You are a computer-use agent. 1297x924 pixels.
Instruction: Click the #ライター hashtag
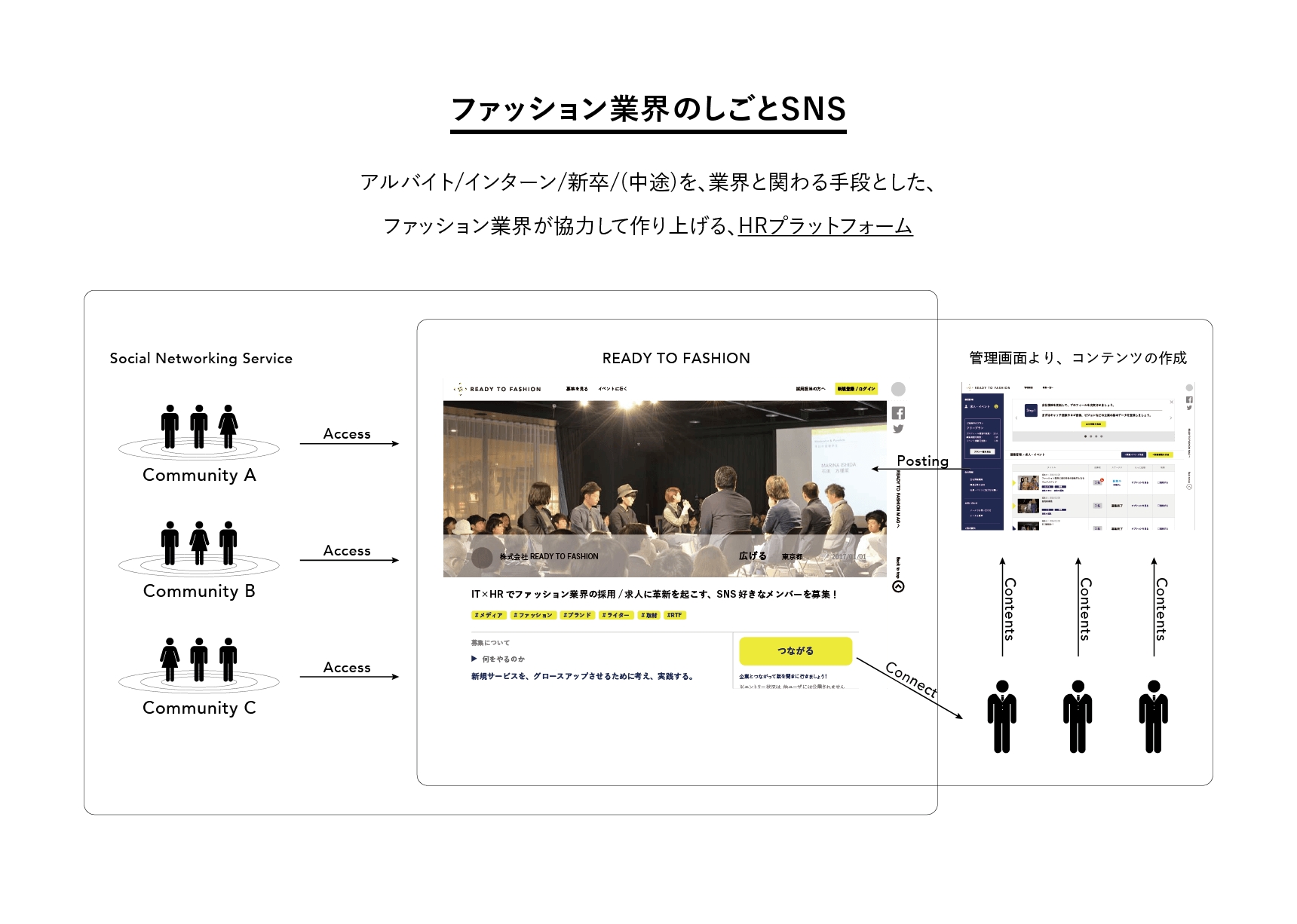(616, 615)
